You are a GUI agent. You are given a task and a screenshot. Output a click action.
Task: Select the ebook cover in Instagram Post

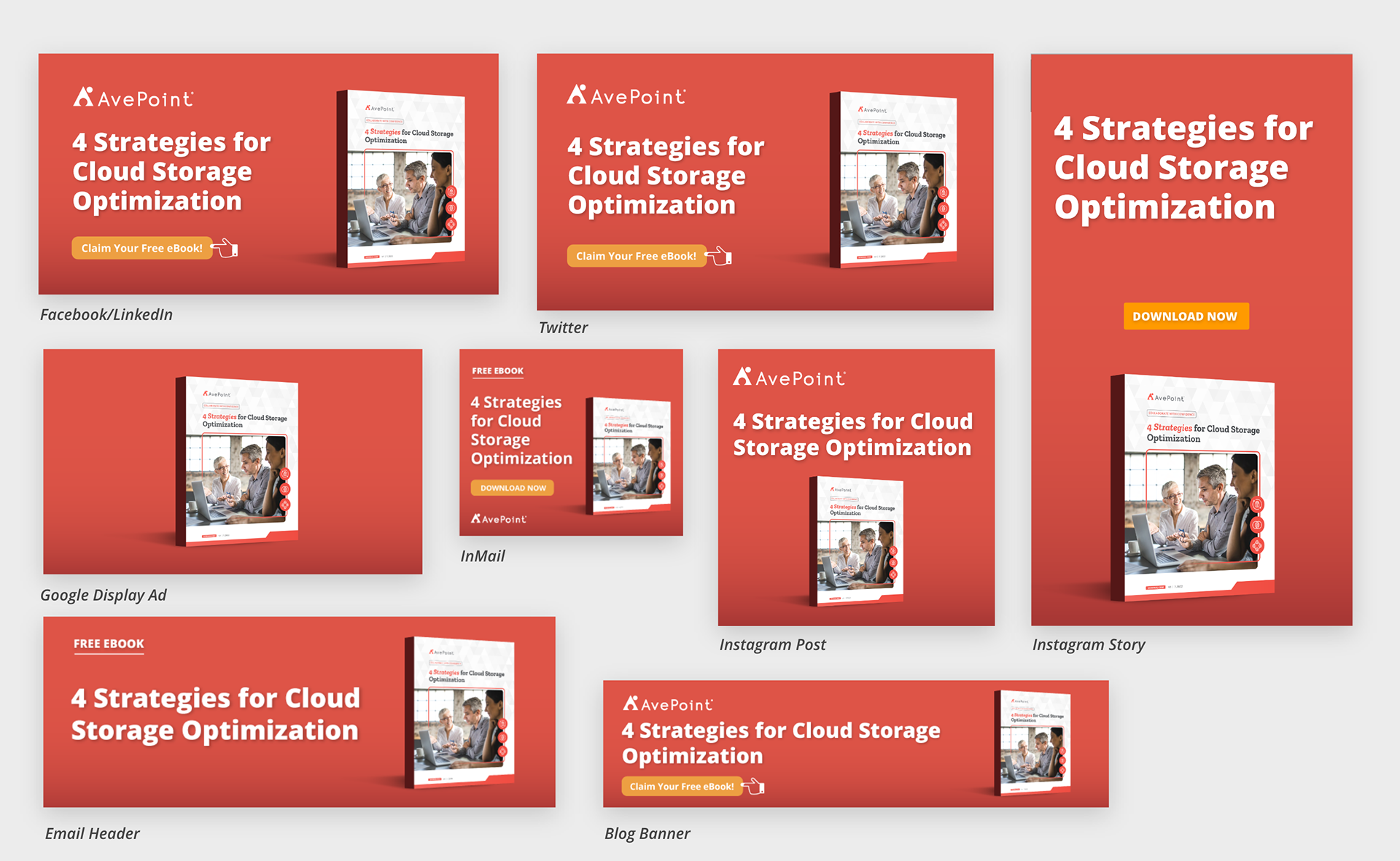(x=857, y=541)
